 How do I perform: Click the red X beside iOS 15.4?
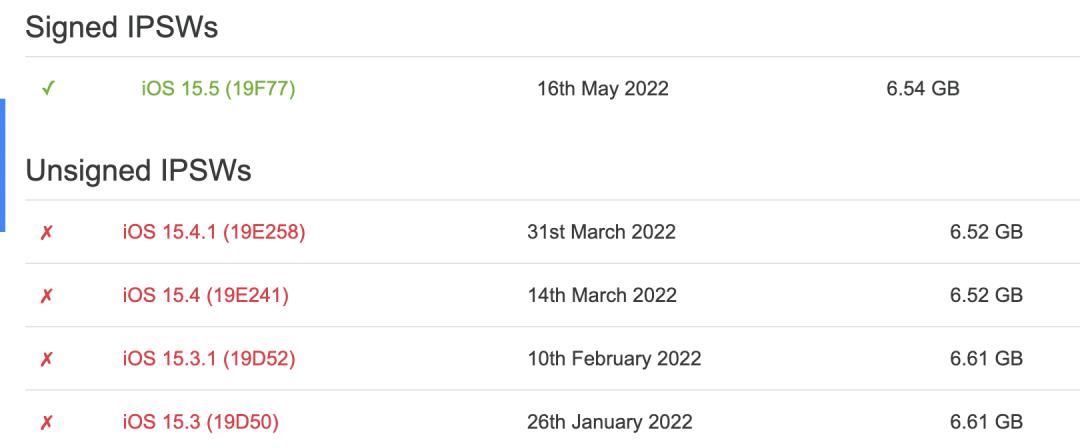point(46,296)
